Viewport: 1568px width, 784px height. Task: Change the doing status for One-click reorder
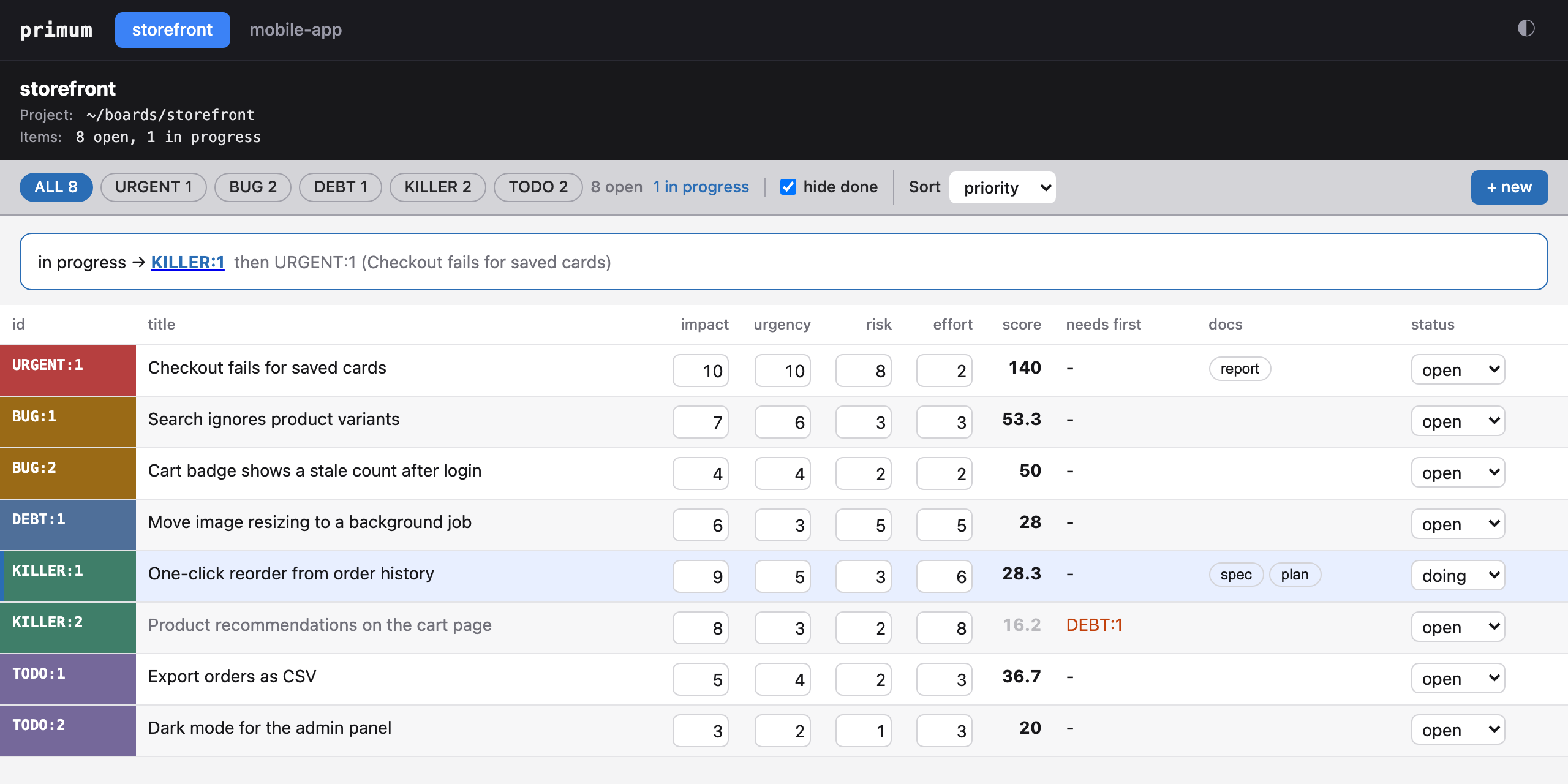tap(1458, 575)
